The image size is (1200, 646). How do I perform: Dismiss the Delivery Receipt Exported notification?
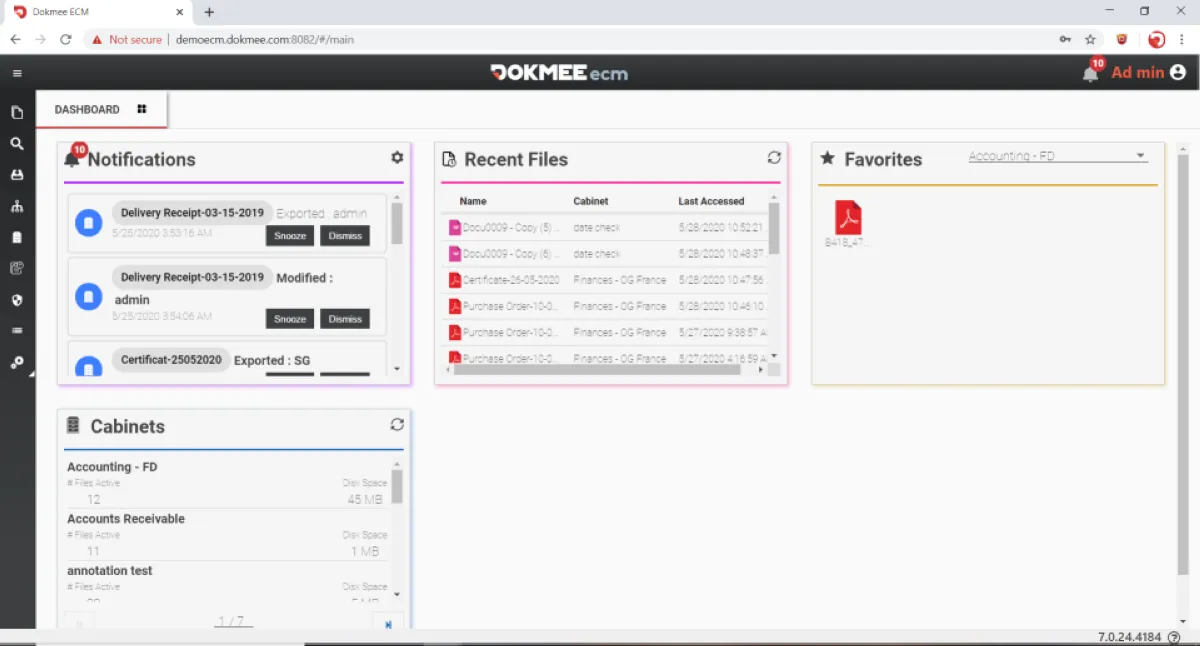tap(345, 235)
